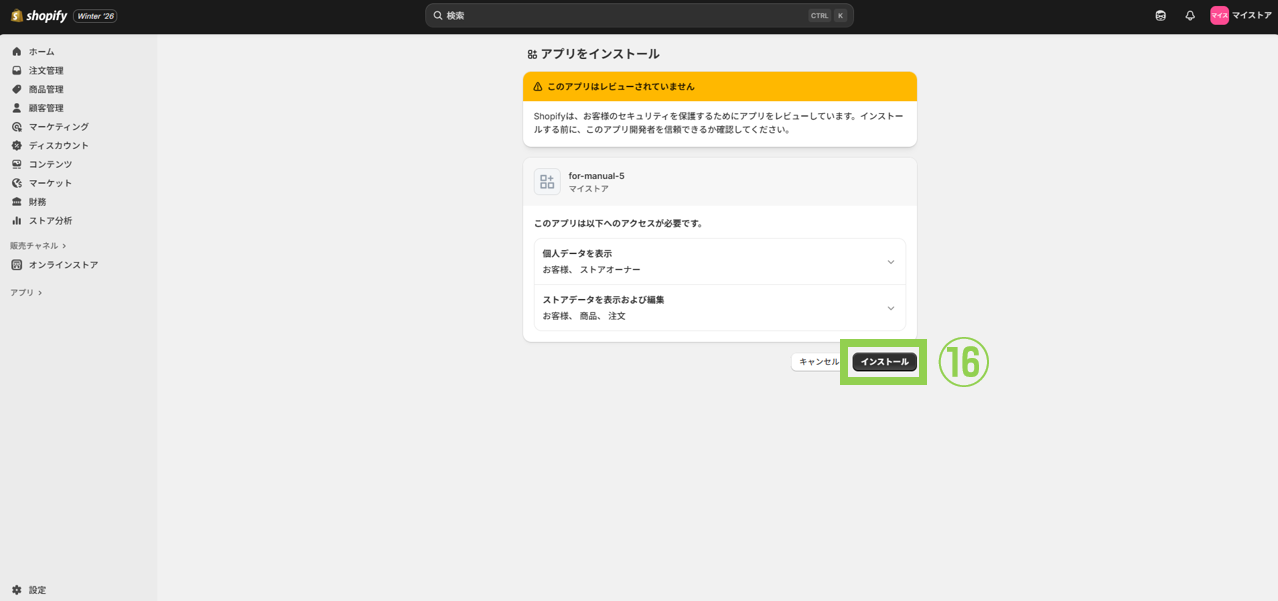Open the マイストア account menu
Viewport: 1278px width, 601px height.
1240,16
